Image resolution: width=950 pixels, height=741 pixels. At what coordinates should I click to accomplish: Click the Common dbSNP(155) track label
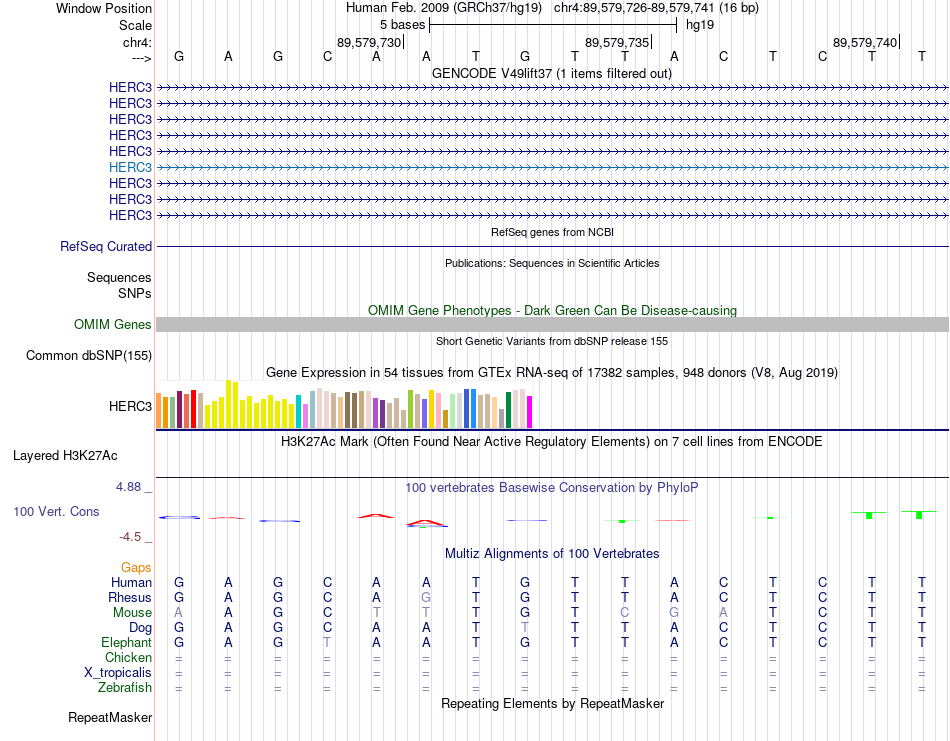tap(89, 356)
